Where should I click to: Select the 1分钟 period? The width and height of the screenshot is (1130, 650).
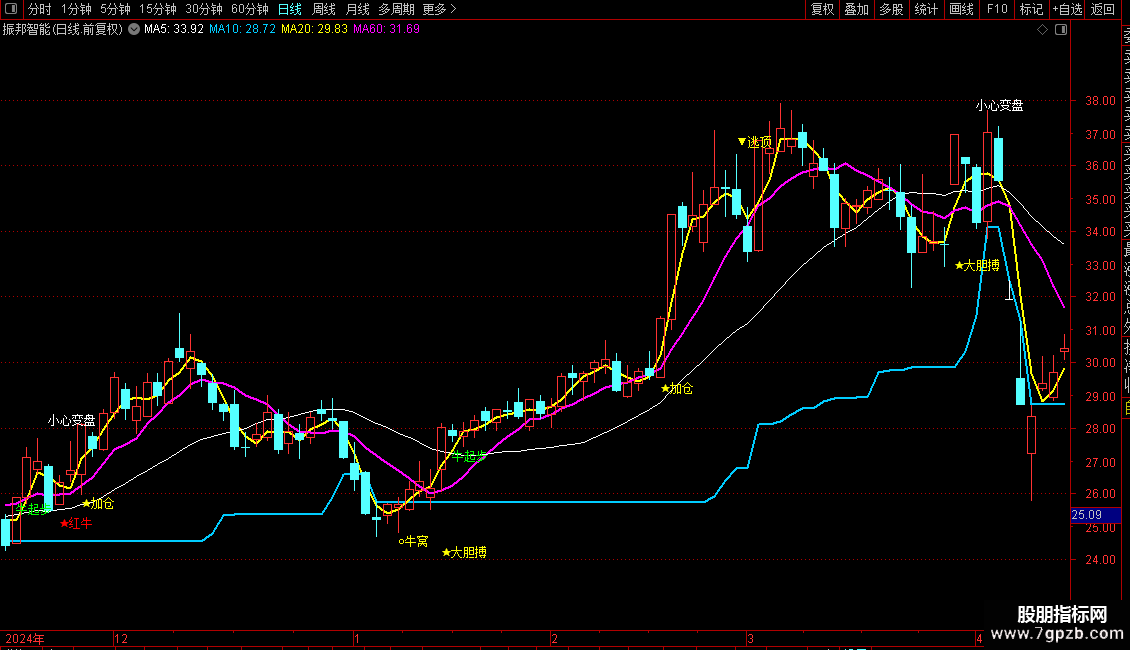[x=76, y=9]
